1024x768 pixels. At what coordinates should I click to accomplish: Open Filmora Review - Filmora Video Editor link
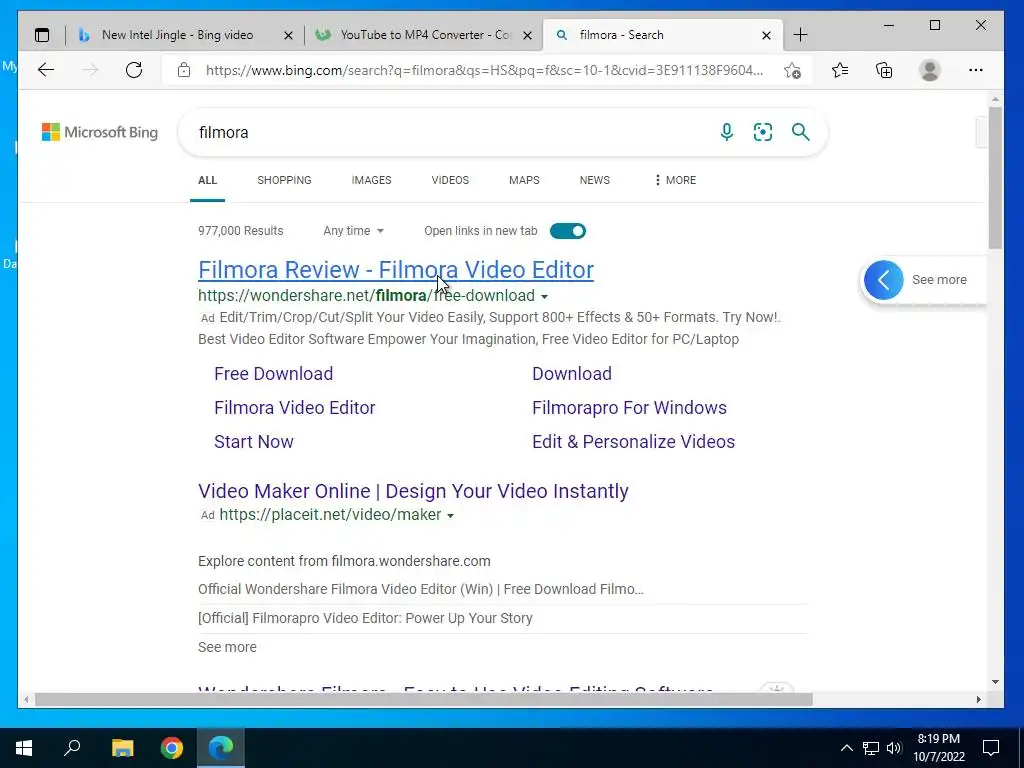396,270
